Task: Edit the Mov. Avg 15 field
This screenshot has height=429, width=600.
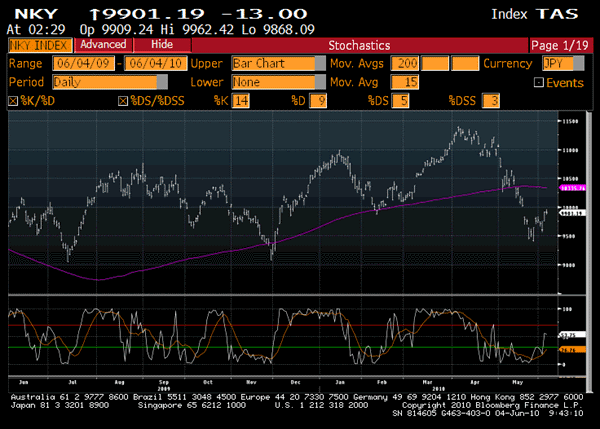Action: [x=405, y=82]
